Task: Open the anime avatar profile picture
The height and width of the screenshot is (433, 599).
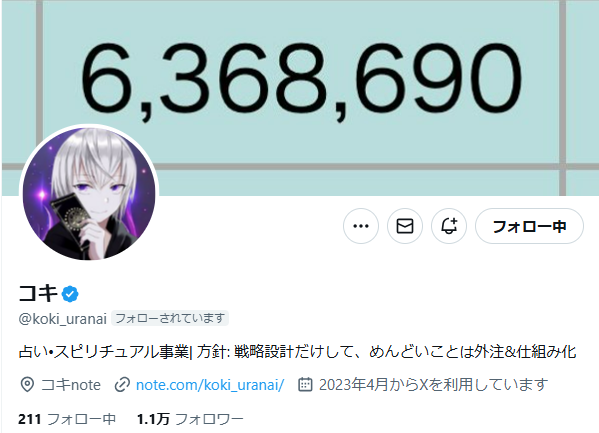Action: 89,194
